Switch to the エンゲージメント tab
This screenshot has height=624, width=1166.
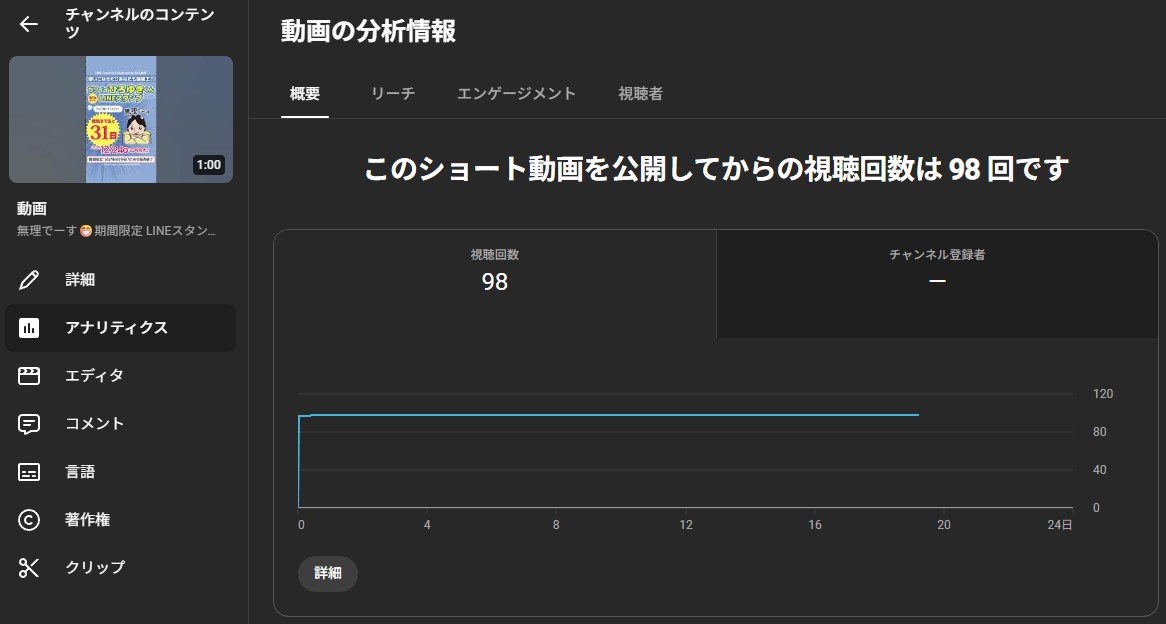coord(516,94)
